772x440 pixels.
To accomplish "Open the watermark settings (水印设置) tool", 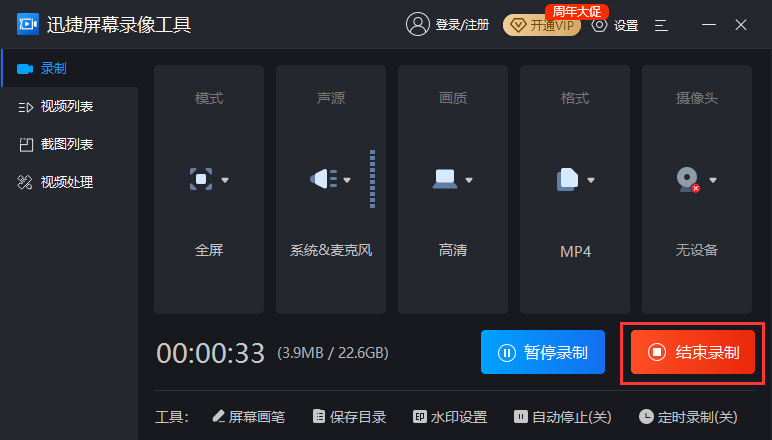I will coord(449,417).
